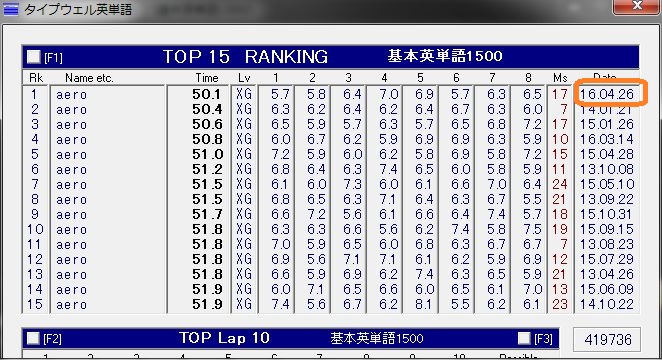
Task: Click the Ms value 24 in rank 7 row
Action: tap(560, 184)
